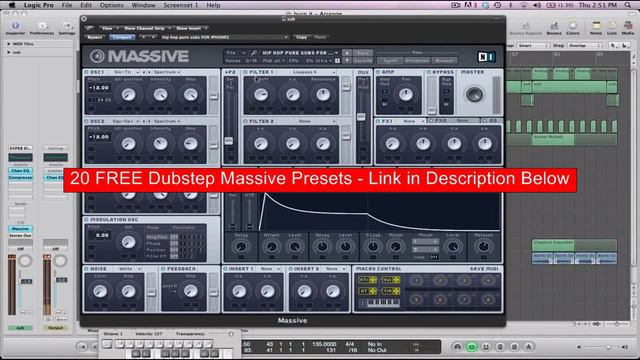Click the volume icon in menu bar
Viewport: 640px width, 360px height.
pos(537,5)
